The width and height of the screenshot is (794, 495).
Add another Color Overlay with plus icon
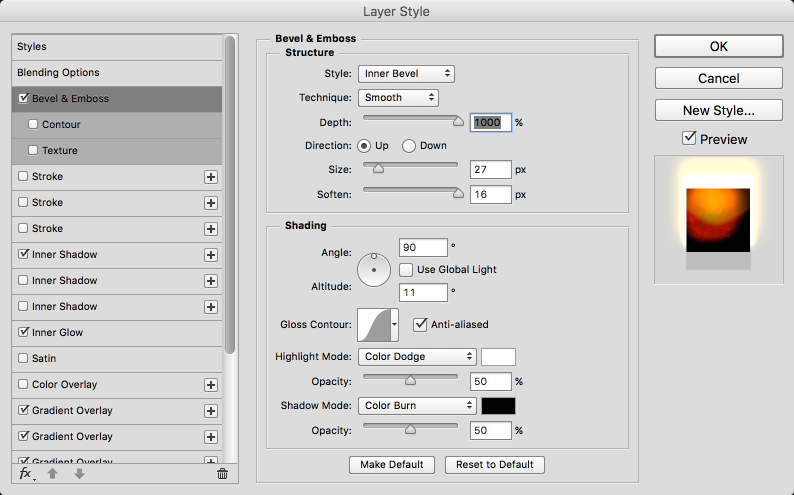point(211,385)
